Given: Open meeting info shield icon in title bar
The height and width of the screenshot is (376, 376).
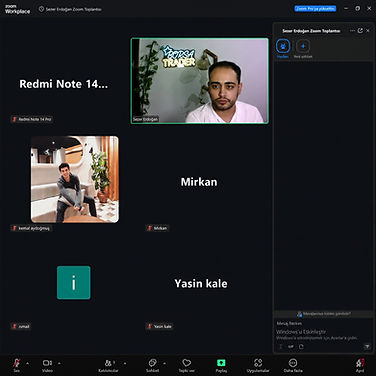Looking at the screenshot, I should click(41, 9).
